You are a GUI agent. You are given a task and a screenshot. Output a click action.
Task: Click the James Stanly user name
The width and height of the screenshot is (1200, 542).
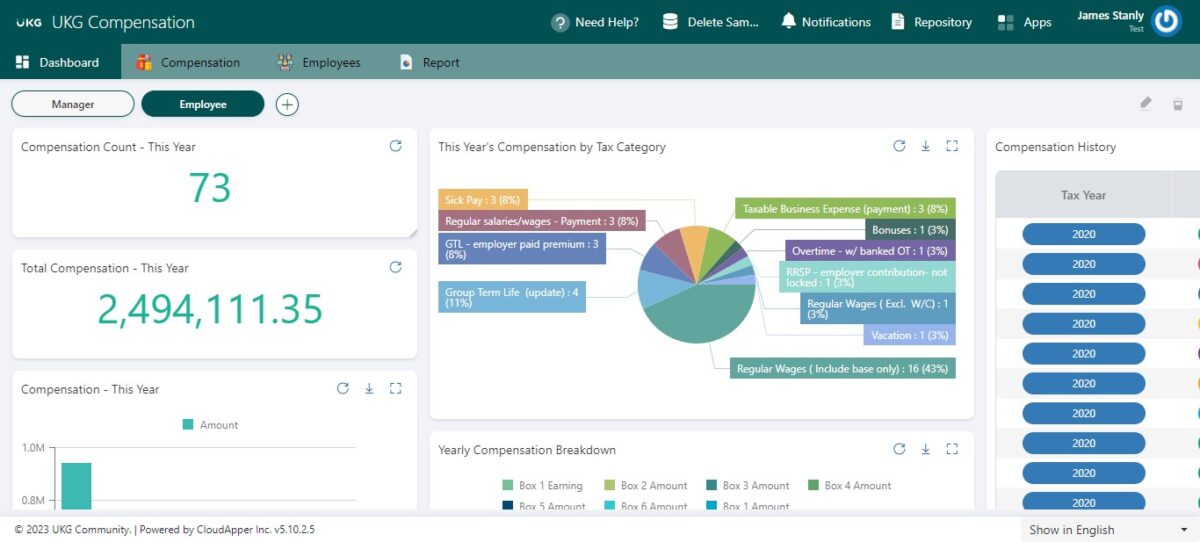click(x=1110, y=15)
